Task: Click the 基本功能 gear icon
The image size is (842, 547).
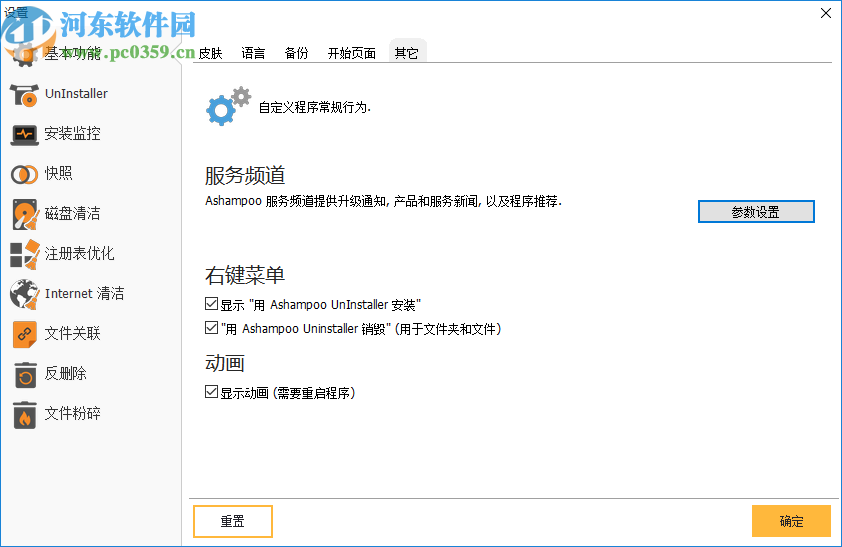Action: coord(24,55)
